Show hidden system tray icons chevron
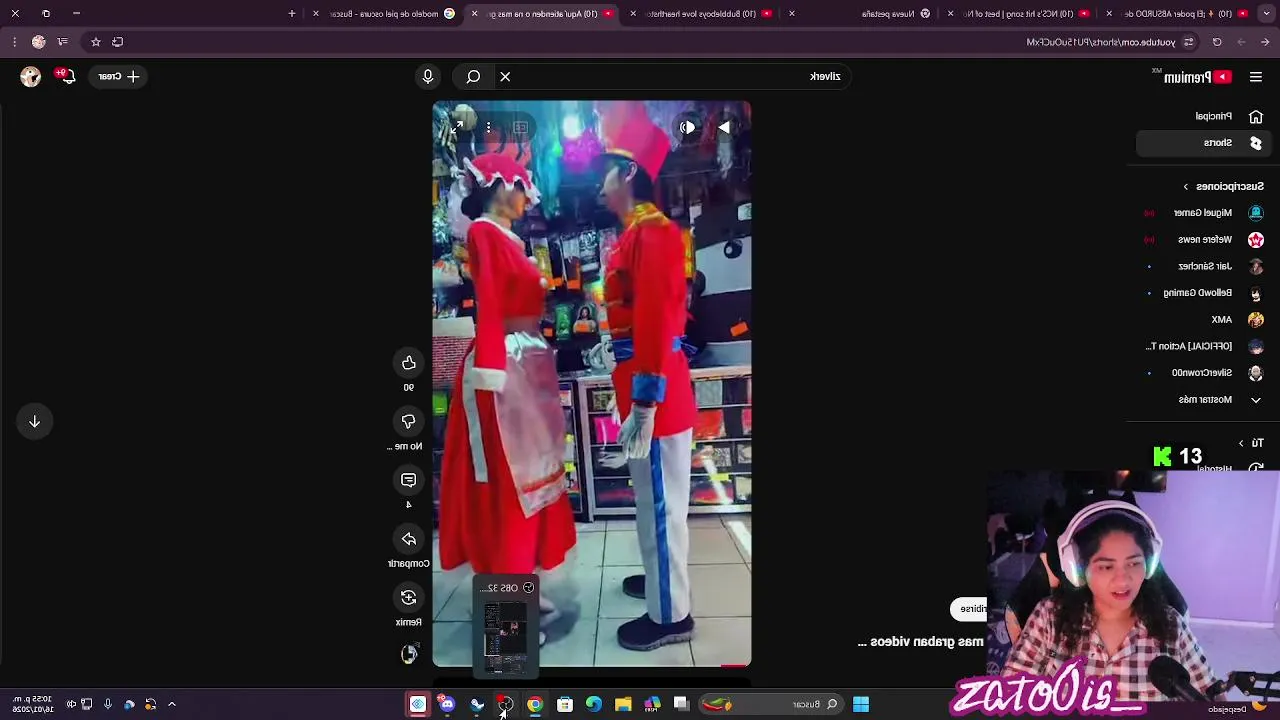1280x720 pixels. pos(172,704)
